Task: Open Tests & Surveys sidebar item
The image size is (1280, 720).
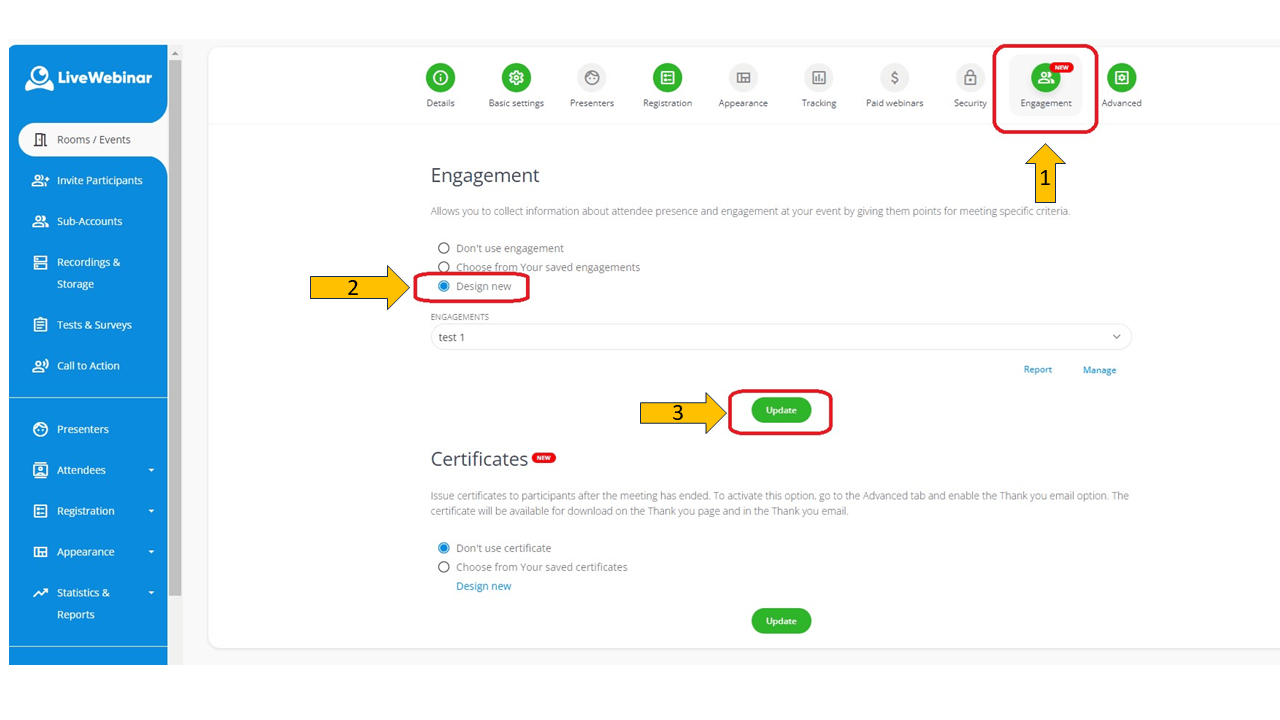Action: pos(93,325)
